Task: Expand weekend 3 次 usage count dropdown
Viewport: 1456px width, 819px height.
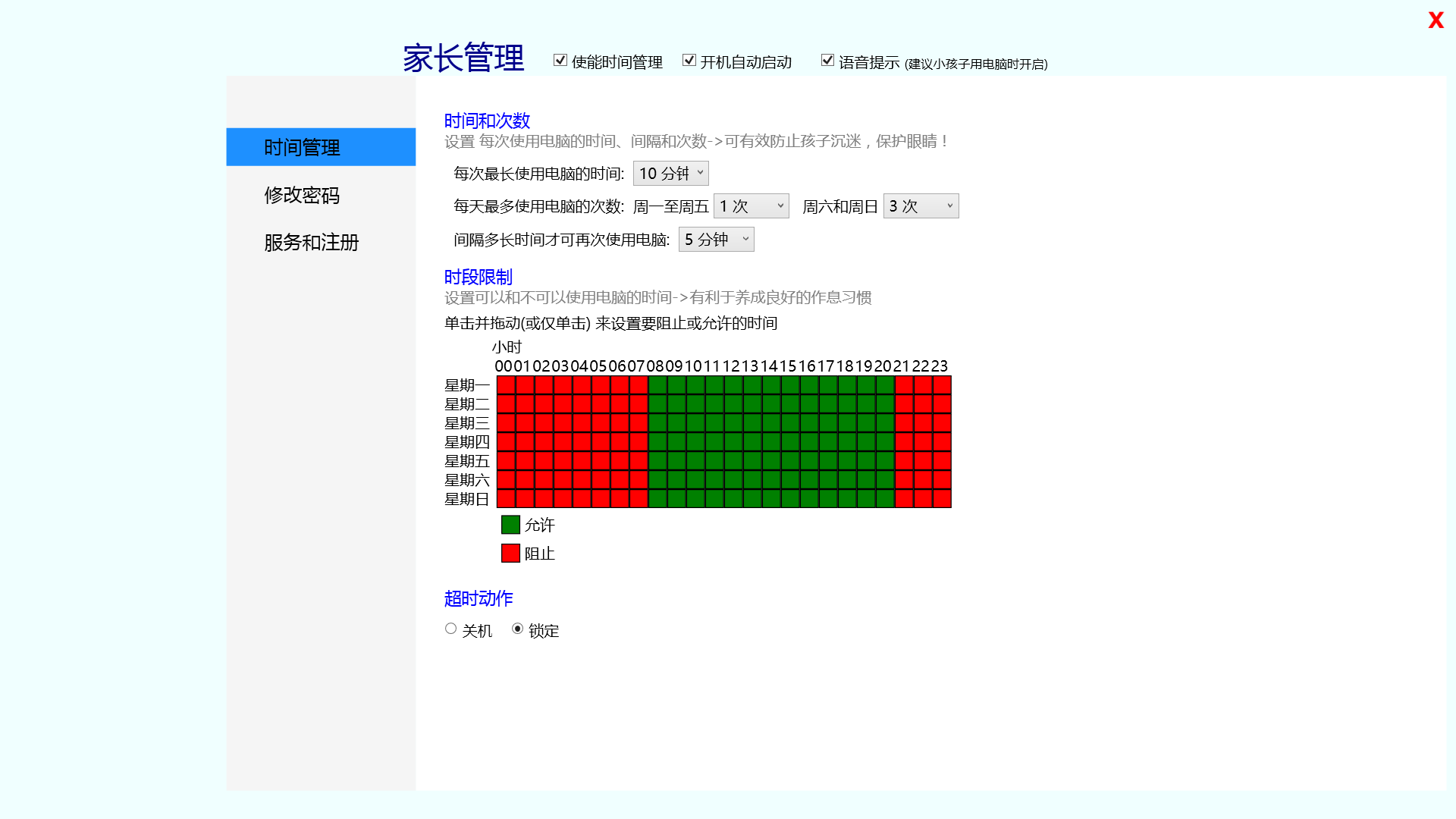Action: (x=921, y=206)
